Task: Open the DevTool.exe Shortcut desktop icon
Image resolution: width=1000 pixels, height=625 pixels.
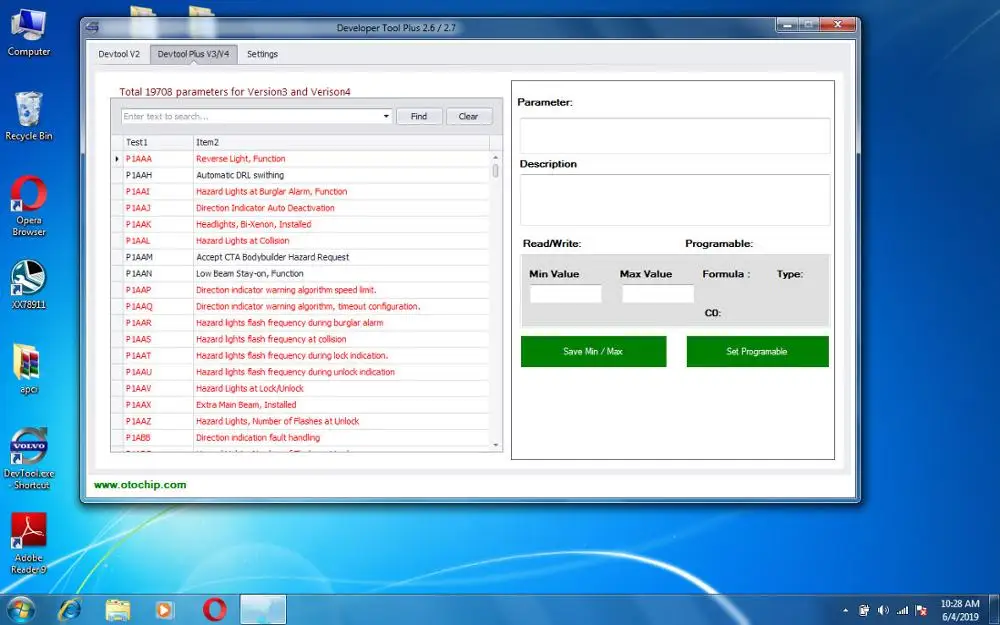Action: tap(29, 458)
